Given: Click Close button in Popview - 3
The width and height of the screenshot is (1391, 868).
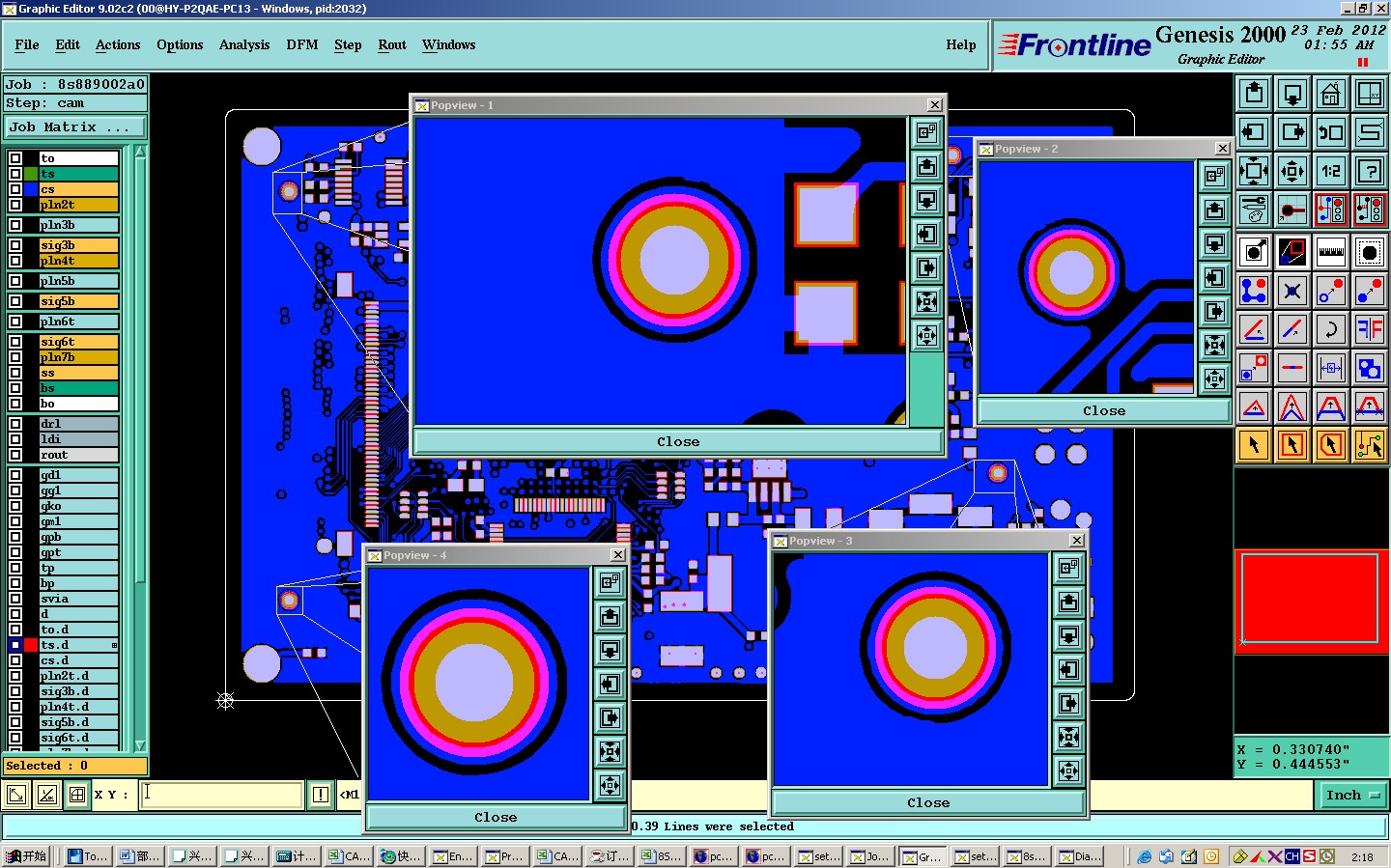Looking at the screenshot, I should (x=928, y=802).
